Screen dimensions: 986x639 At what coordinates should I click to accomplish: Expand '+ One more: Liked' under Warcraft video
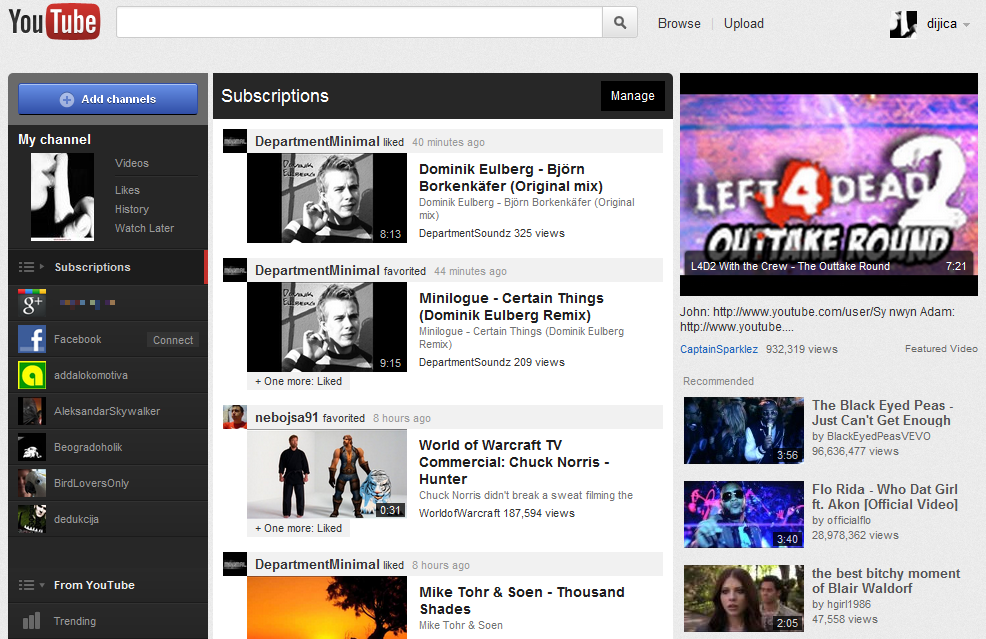tap(299, 528)
